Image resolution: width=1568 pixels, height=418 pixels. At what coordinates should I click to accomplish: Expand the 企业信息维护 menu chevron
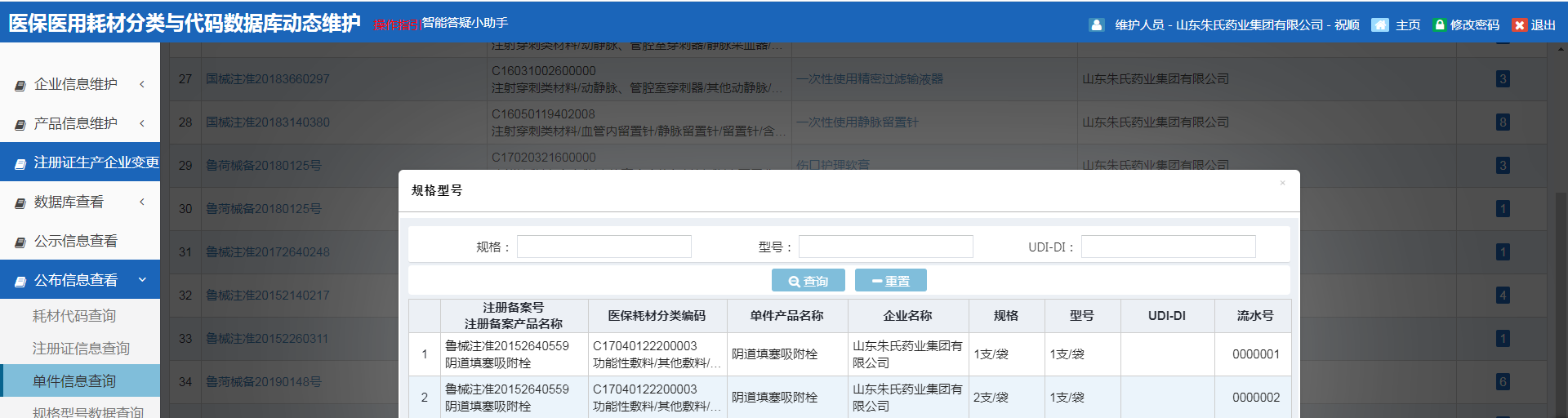click(142, 84)
